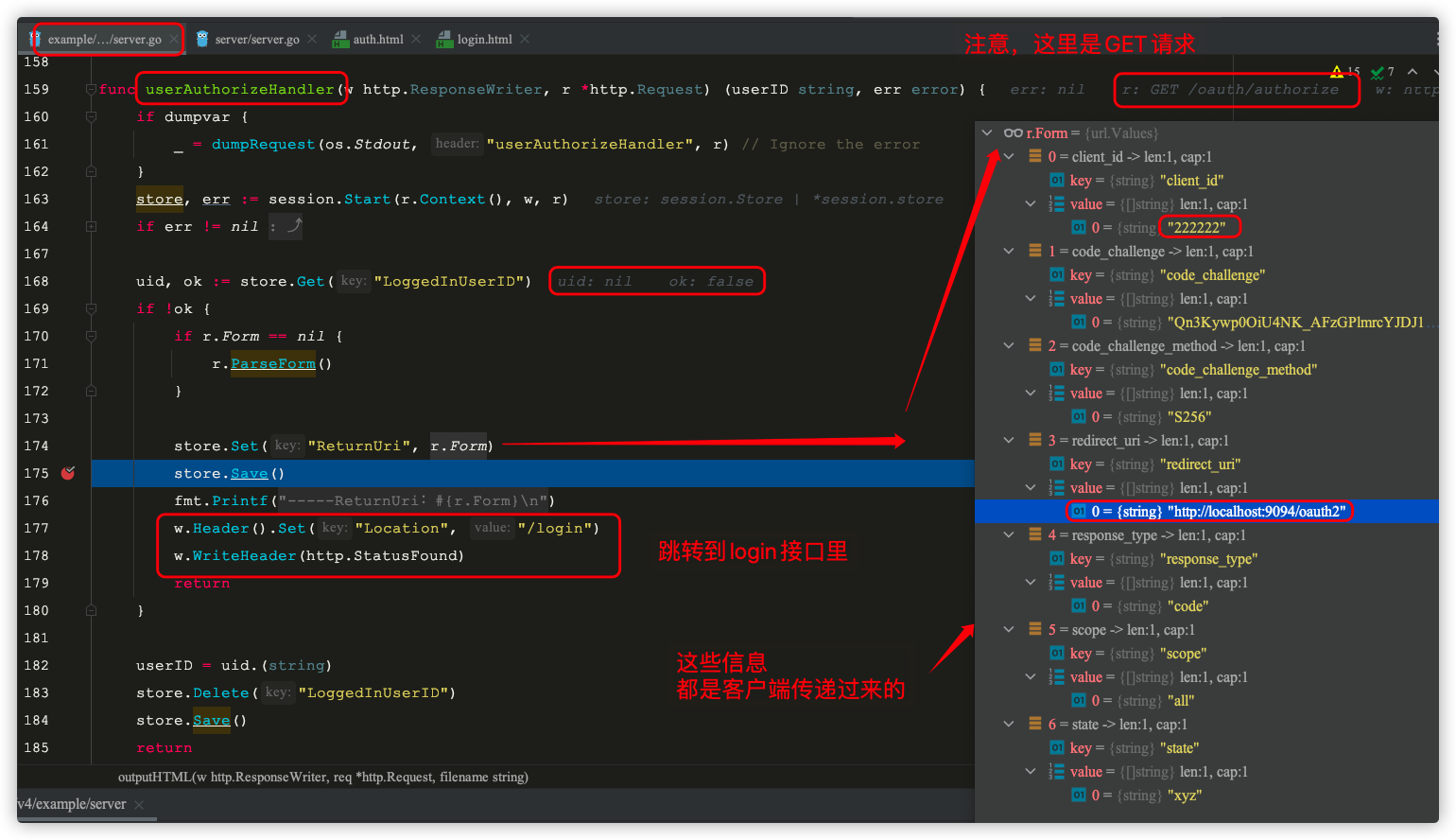Image resolution: width=1456 pixels, height=840 pixels.
Task: Click the map entry icon for 2 = code_challenge_method
Action: point(1035,346)
